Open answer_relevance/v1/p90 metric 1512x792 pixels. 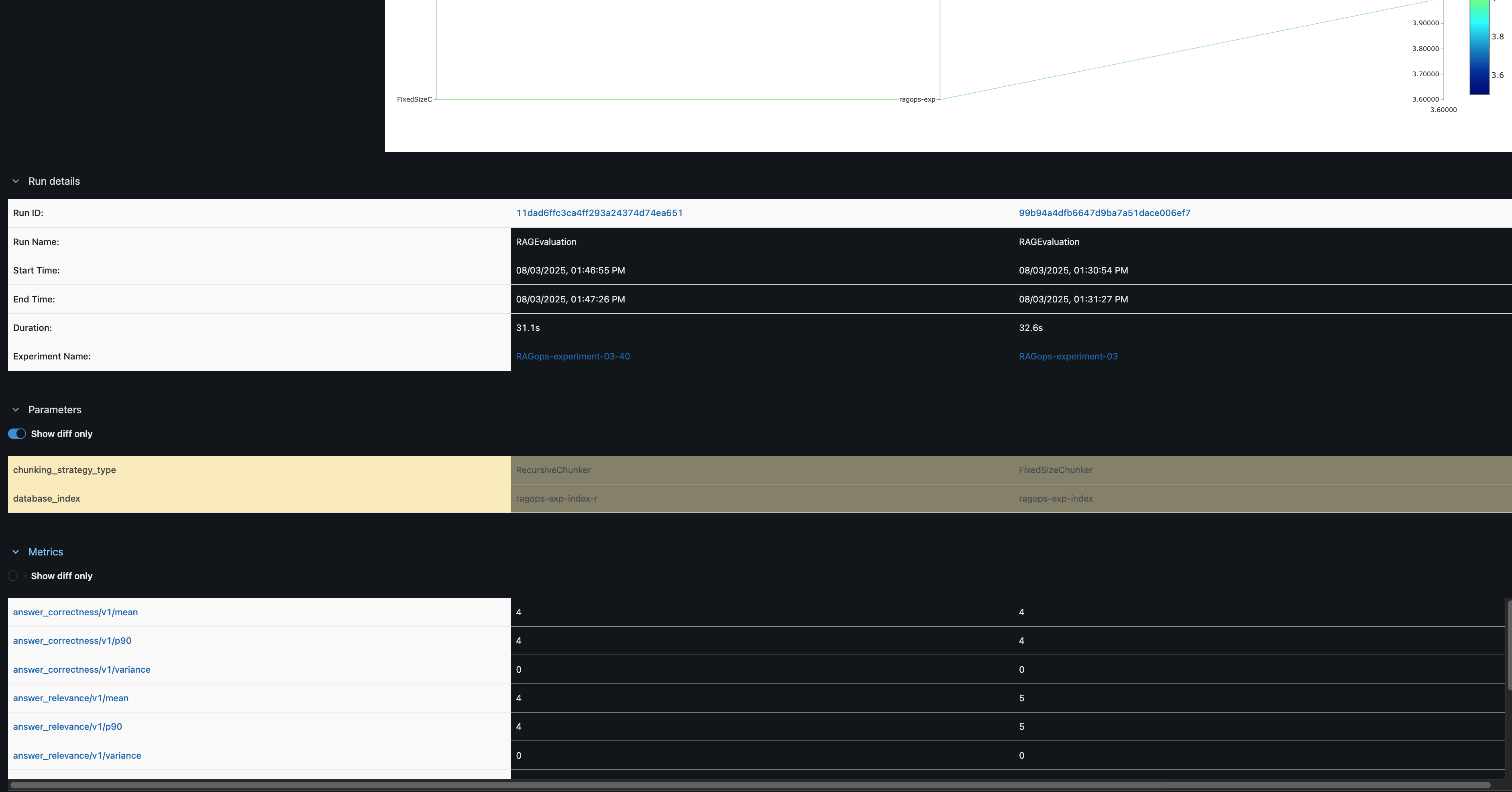[x=67, y=727]
